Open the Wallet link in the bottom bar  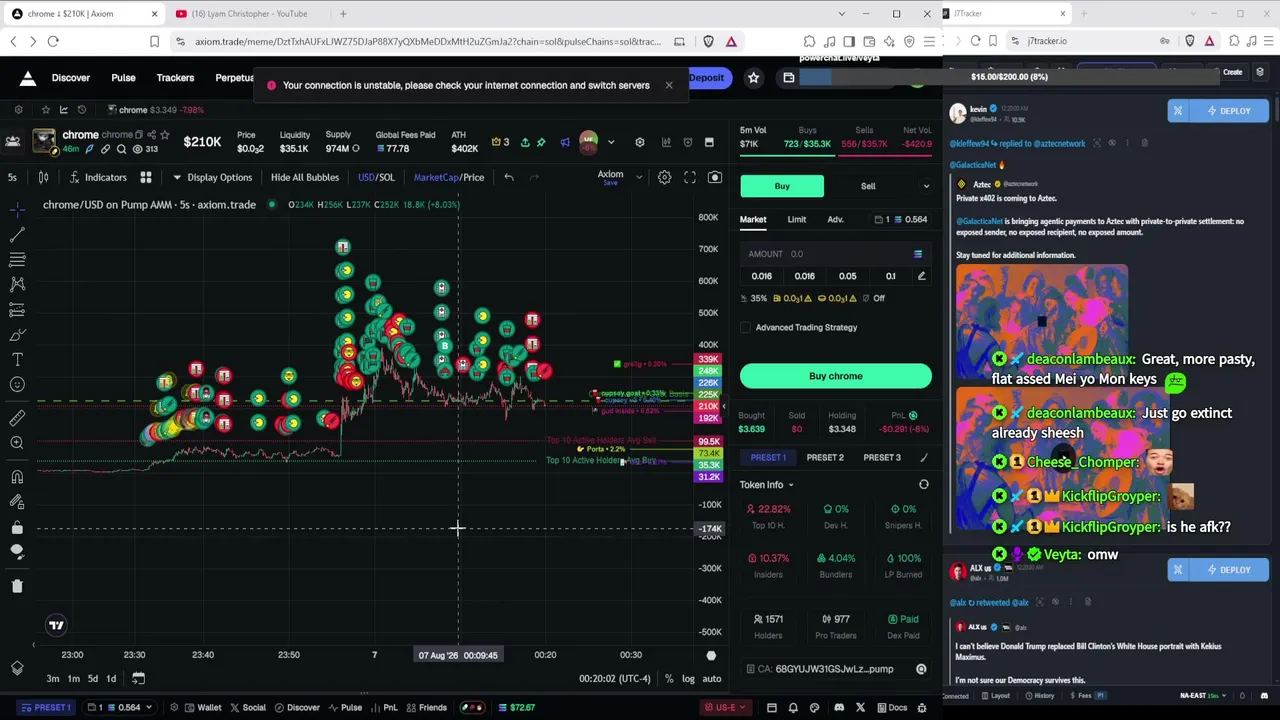[x=201, y=708]
